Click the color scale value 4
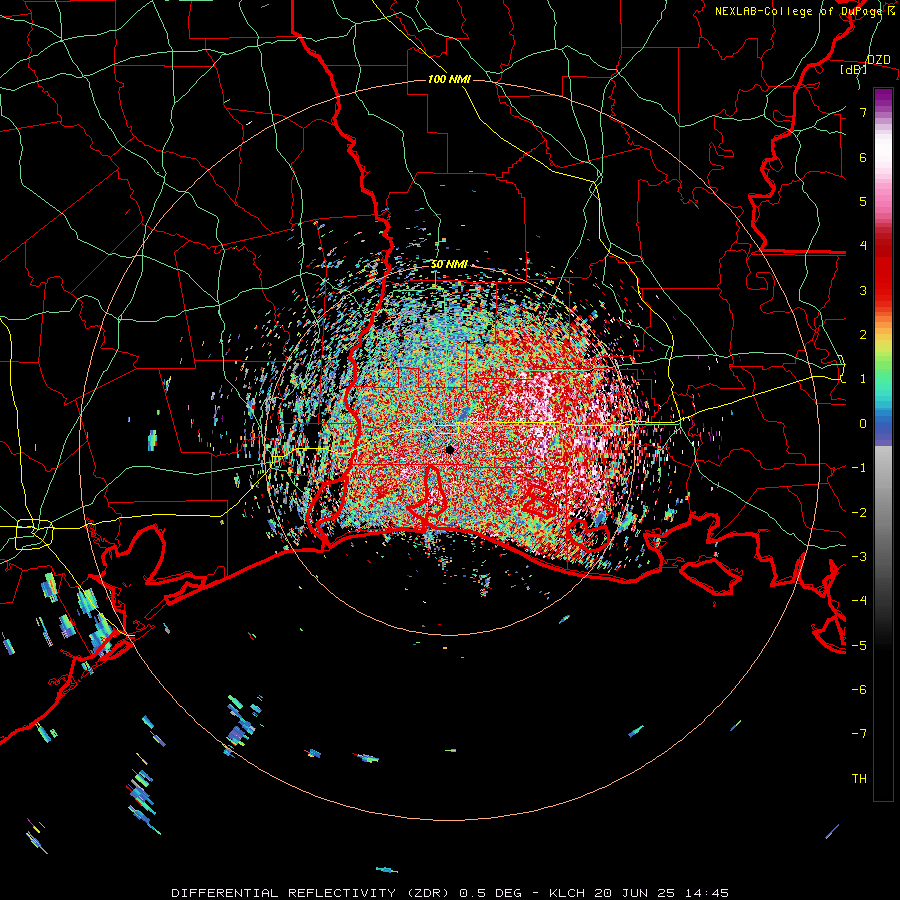The image size is (900, 900). coord(863,246)
